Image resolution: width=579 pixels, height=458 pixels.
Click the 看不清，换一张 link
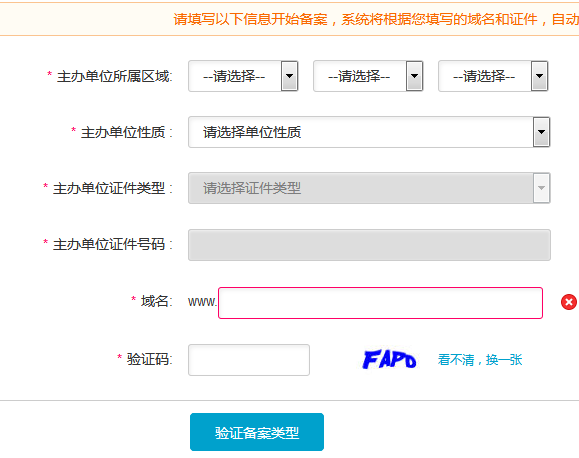480,360
